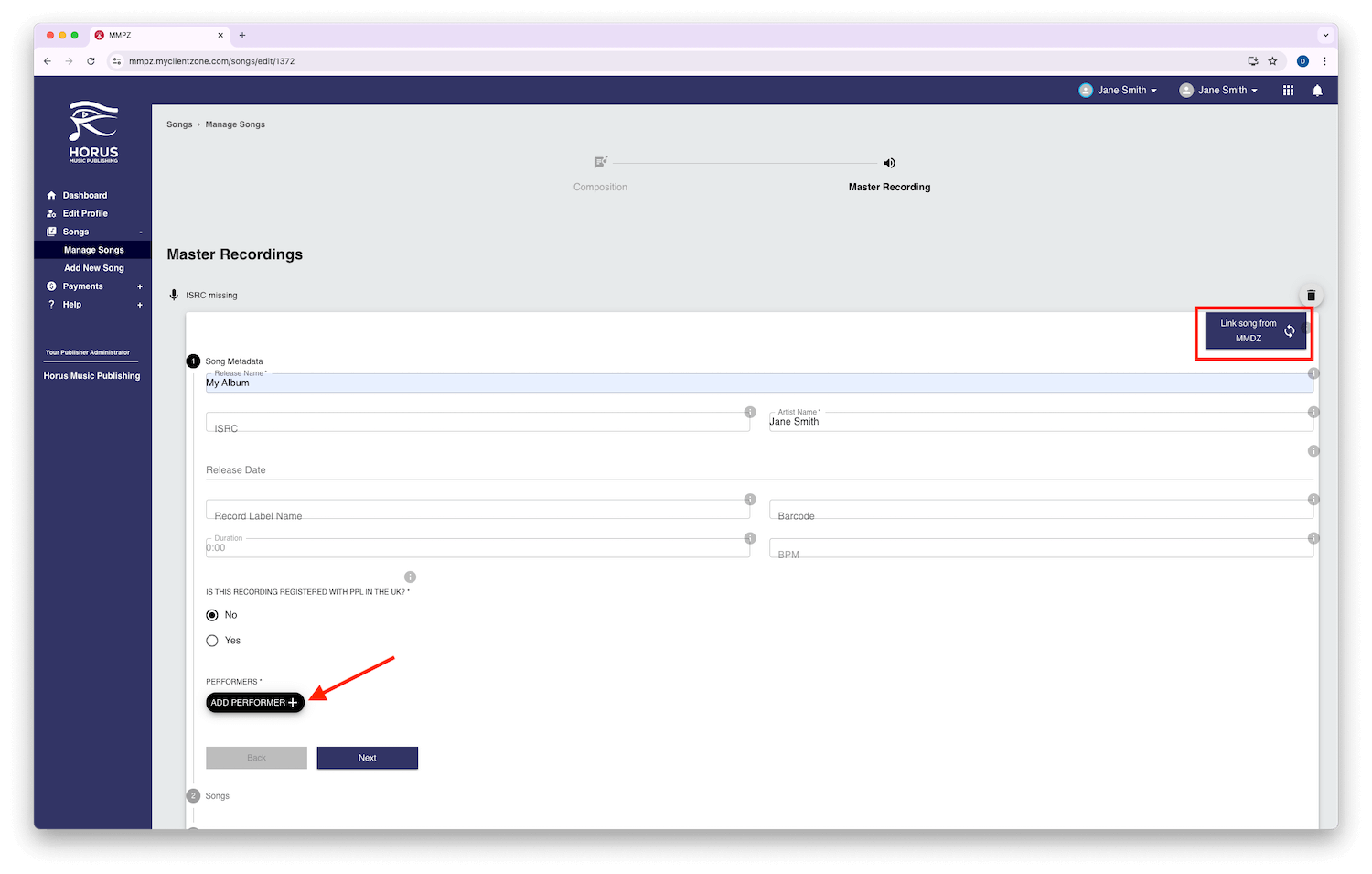The image size is (1372, 874).
Task: Open first Jane Smith account dropdown
Action: [x=1118, y=90]
